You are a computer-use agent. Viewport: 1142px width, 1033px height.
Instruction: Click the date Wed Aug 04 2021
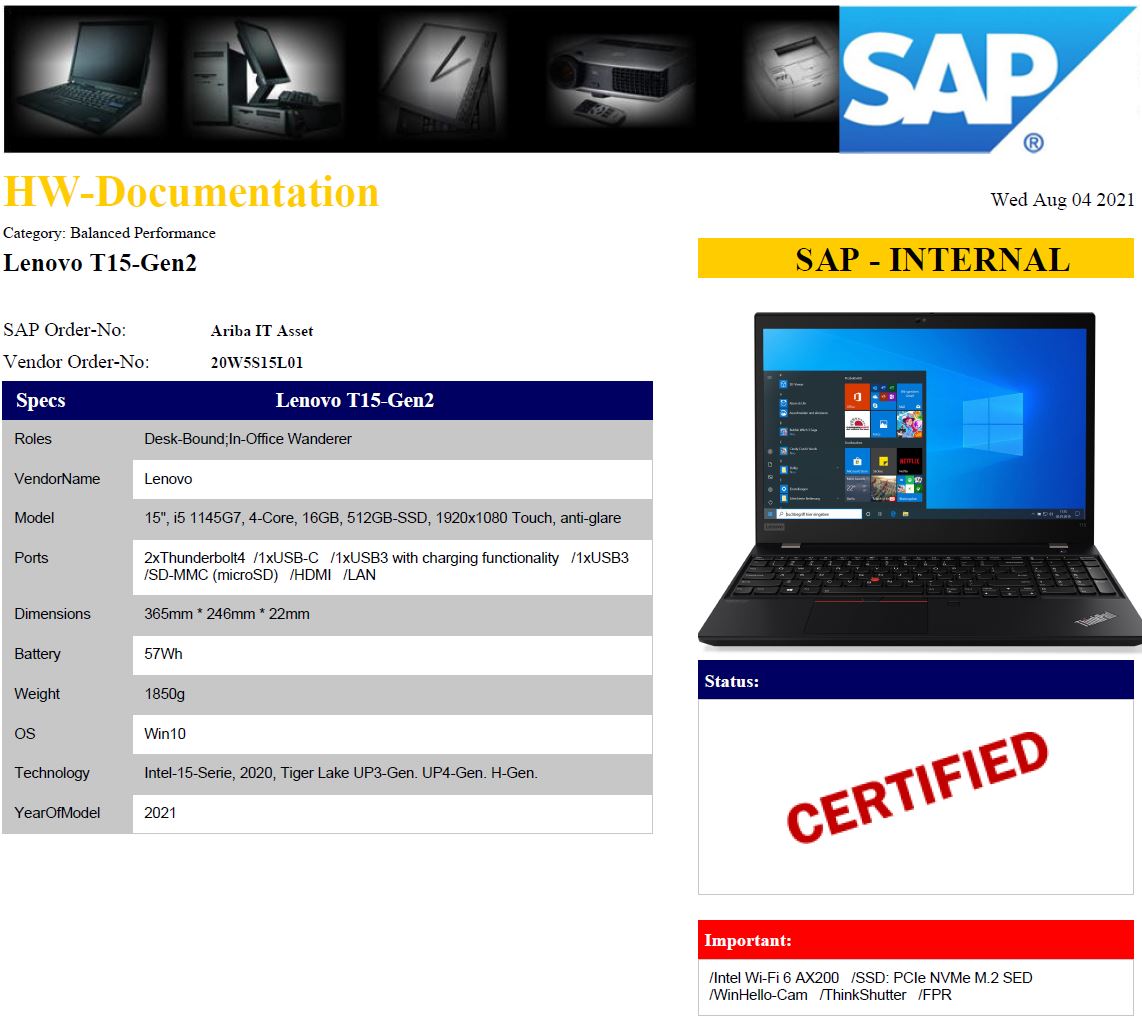tap(1062, 200)
